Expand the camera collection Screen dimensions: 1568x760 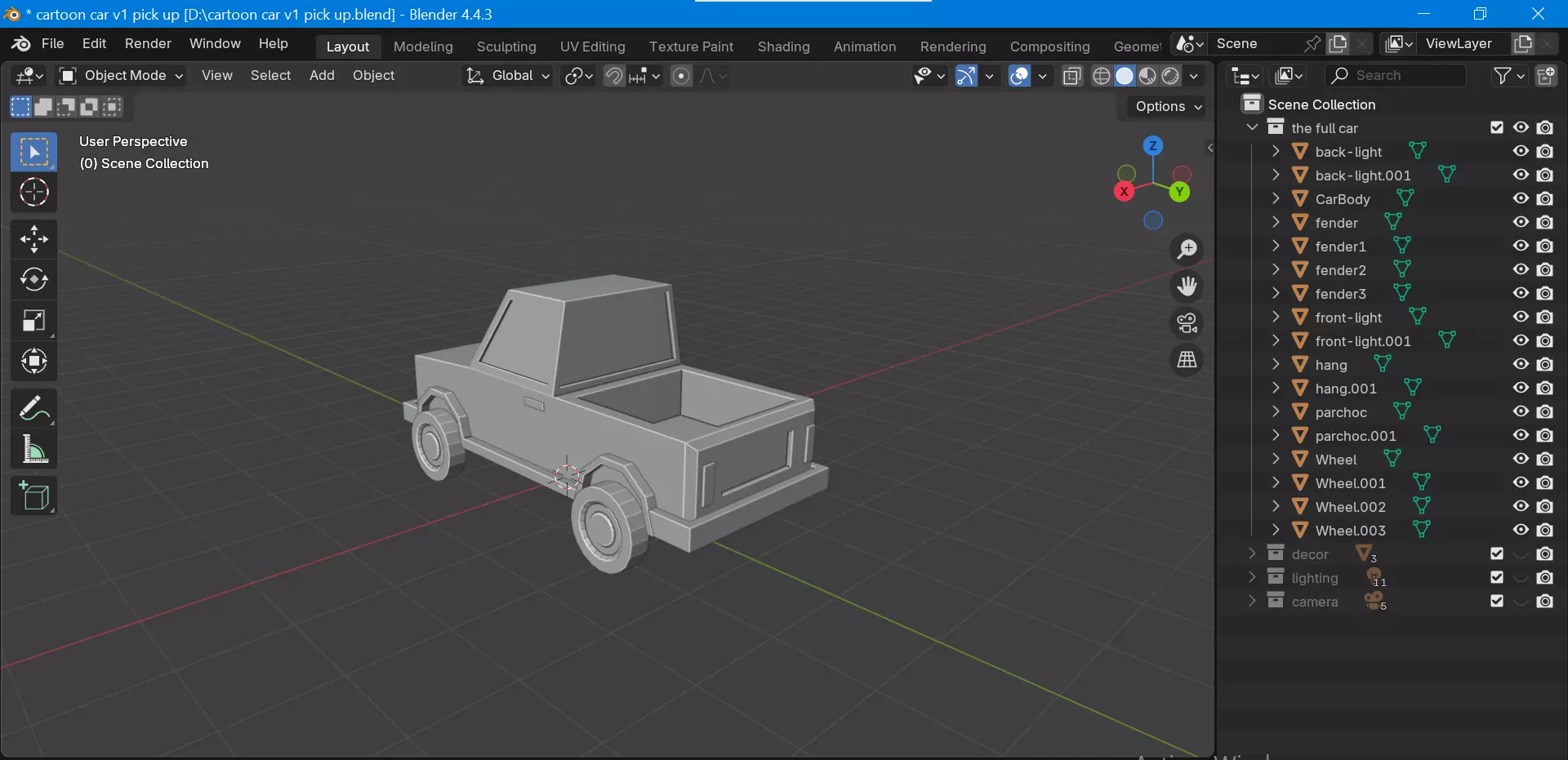(x=1252, y=601)
